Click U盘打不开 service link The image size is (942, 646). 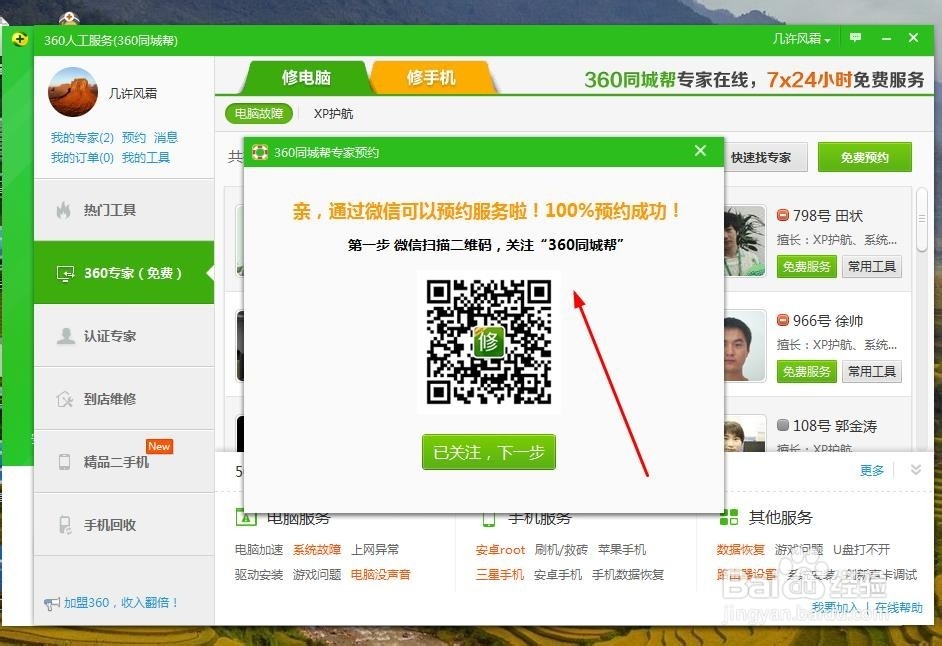pos(861,550)
